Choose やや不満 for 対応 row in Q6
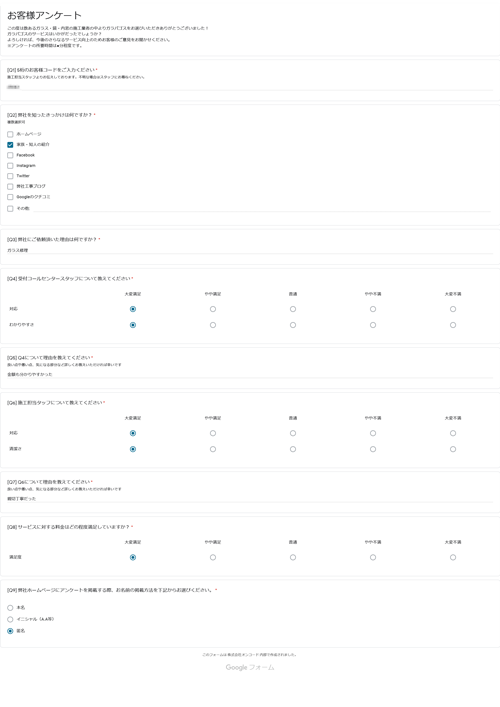This screenshot has height=707, width=500. tap(373, 433)
